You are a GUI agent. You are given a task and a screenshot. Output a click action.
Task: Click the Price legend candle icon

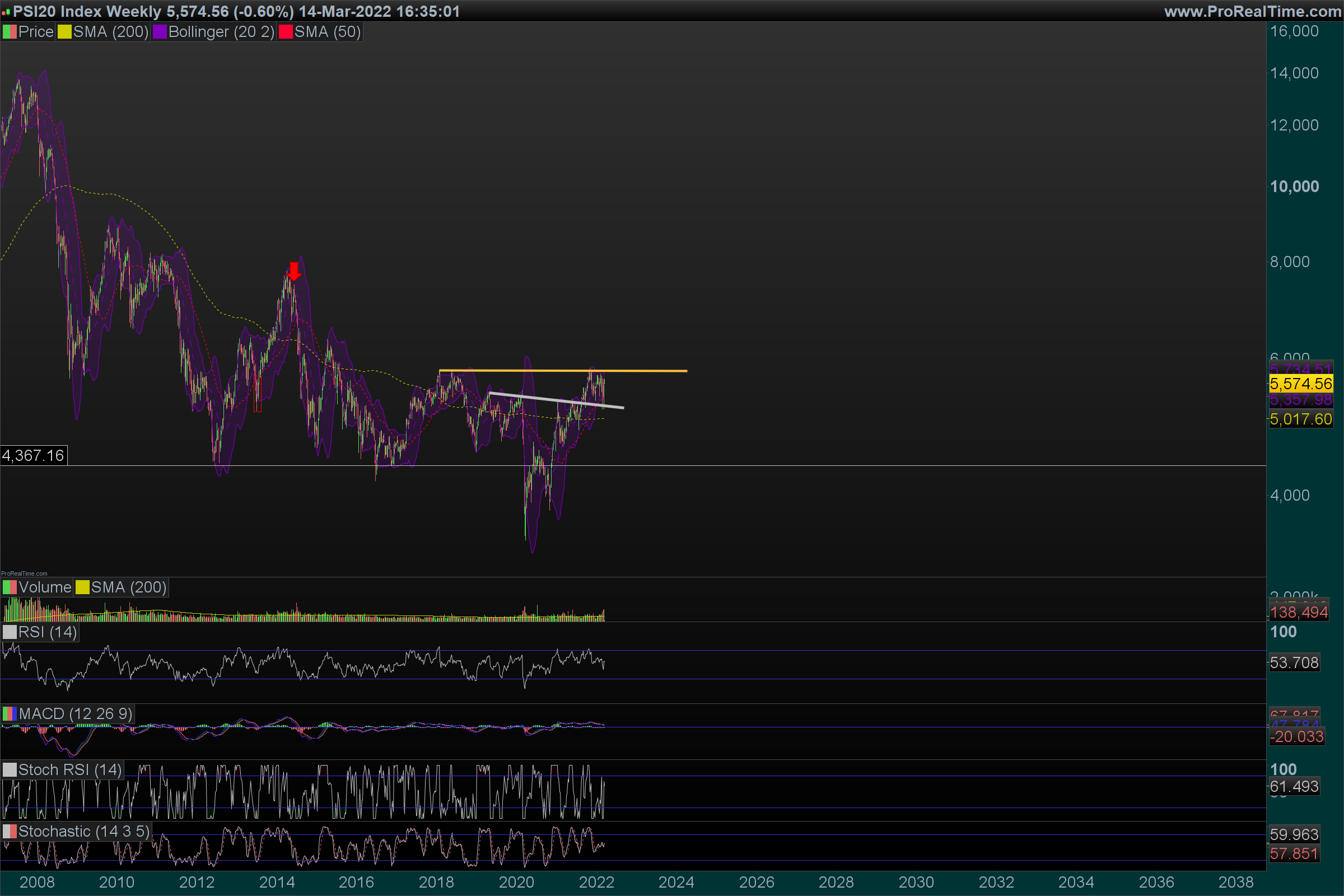tap(9, 32)
